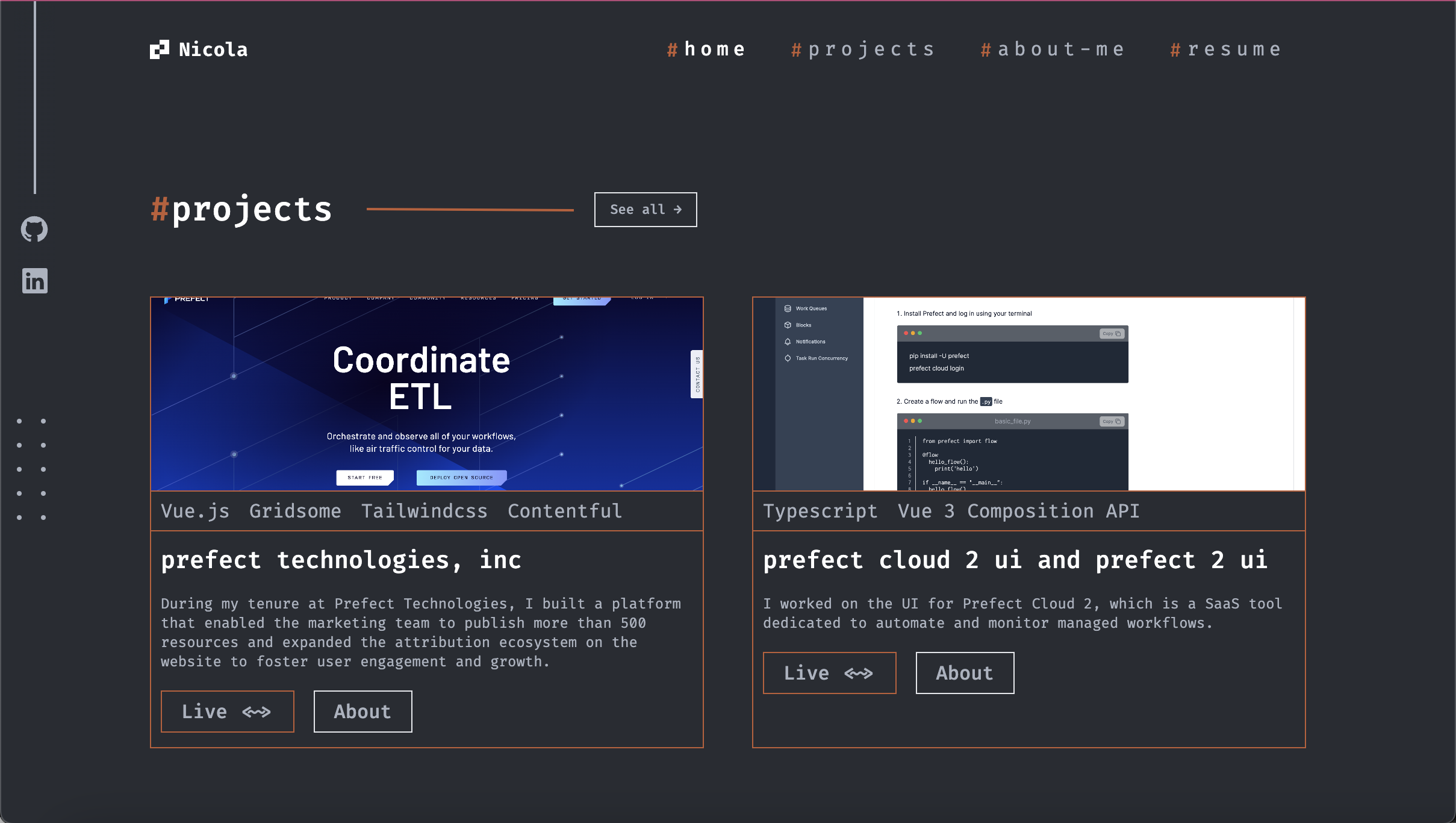Click the 'During my tenure at Prefect' description
Screen dimensions: 1456x823
pyautogui.click(x=421, y=633)
